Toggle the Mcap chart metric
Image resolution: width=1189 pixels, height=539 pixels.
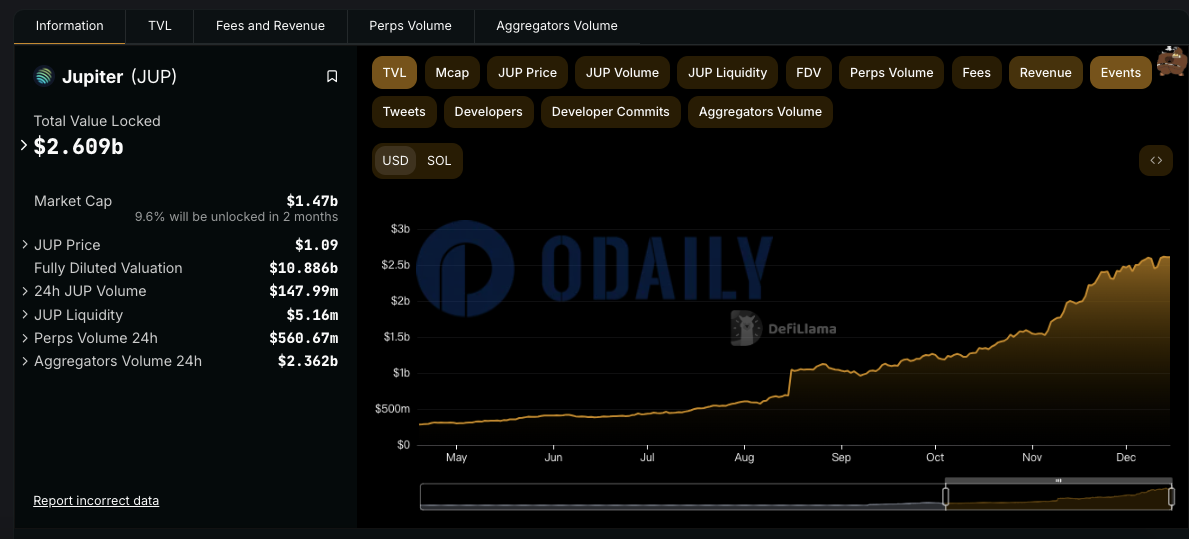click(452, 73)
